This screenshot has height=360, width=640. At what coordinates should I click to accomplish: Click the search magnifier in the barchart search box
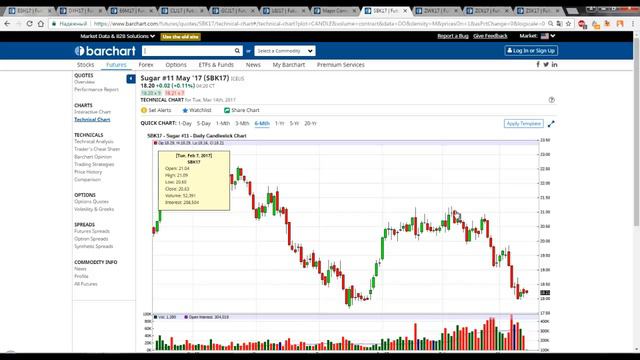[237, 51]
